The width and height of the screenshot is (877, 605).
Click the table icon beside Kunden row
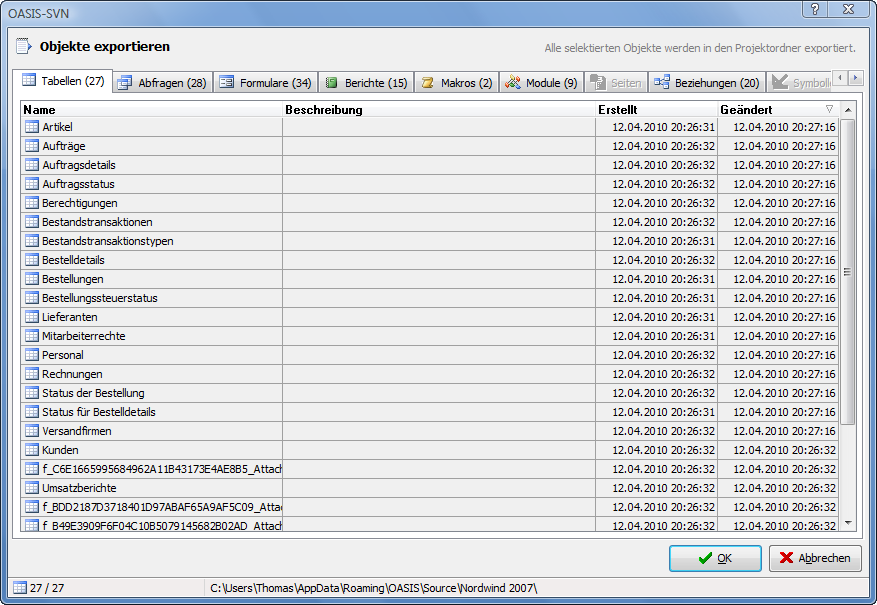(x=31, y=450)
